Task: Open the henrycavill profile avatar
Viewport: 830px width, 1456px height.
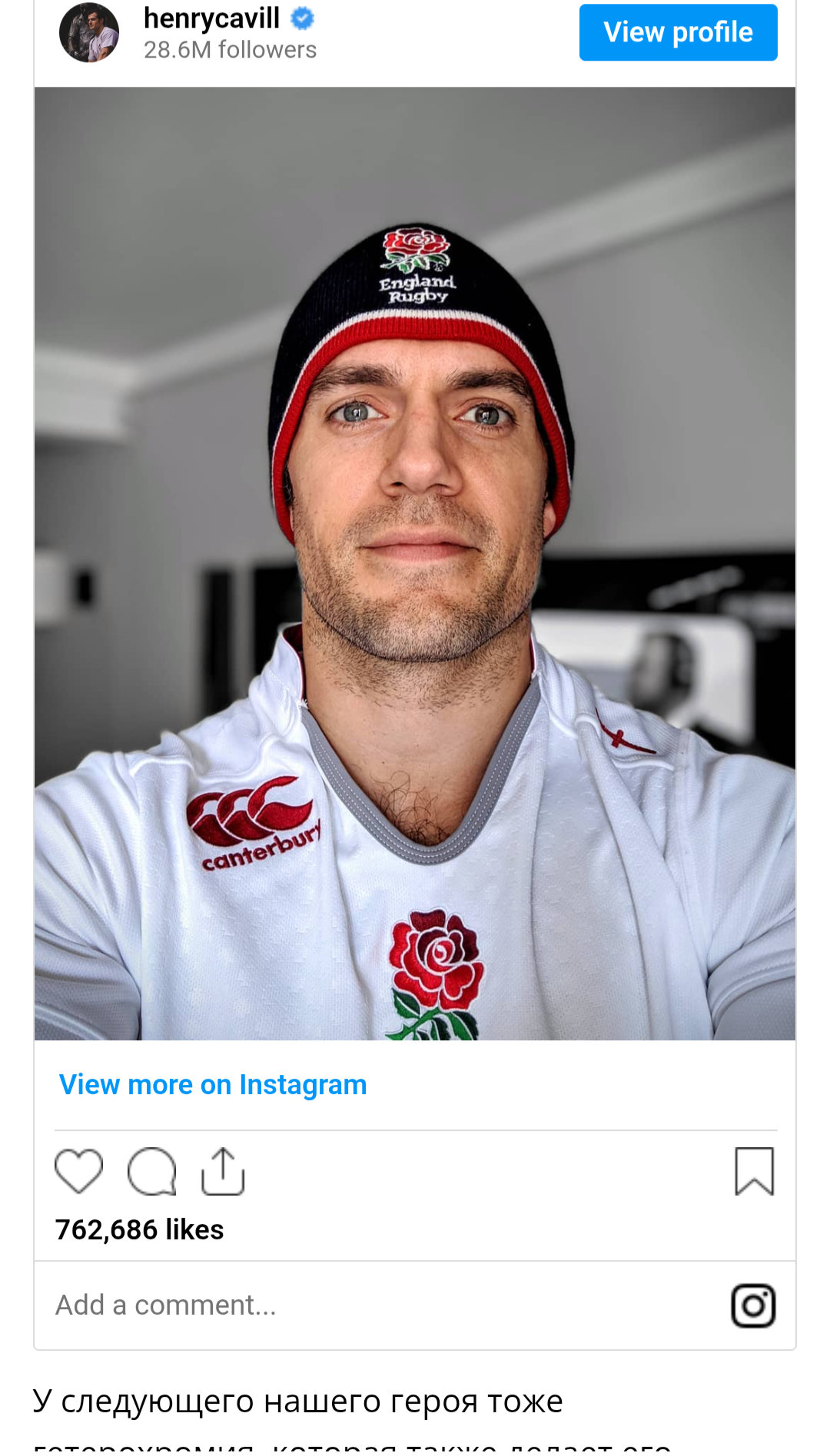Action: (x=89, y=32)
